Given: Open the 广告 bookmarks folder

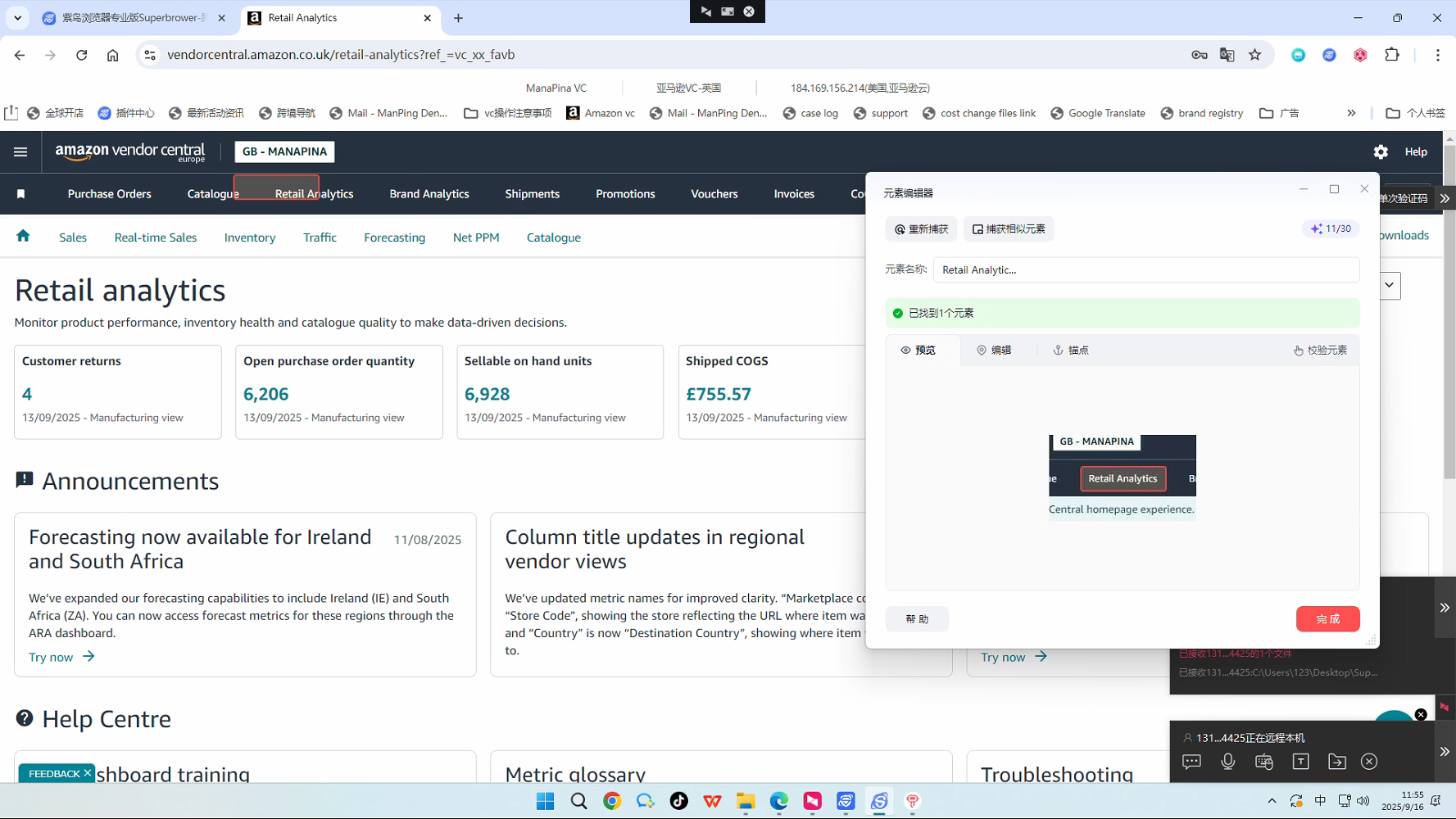Looking at the screenshot, I should pos(1280,113).
